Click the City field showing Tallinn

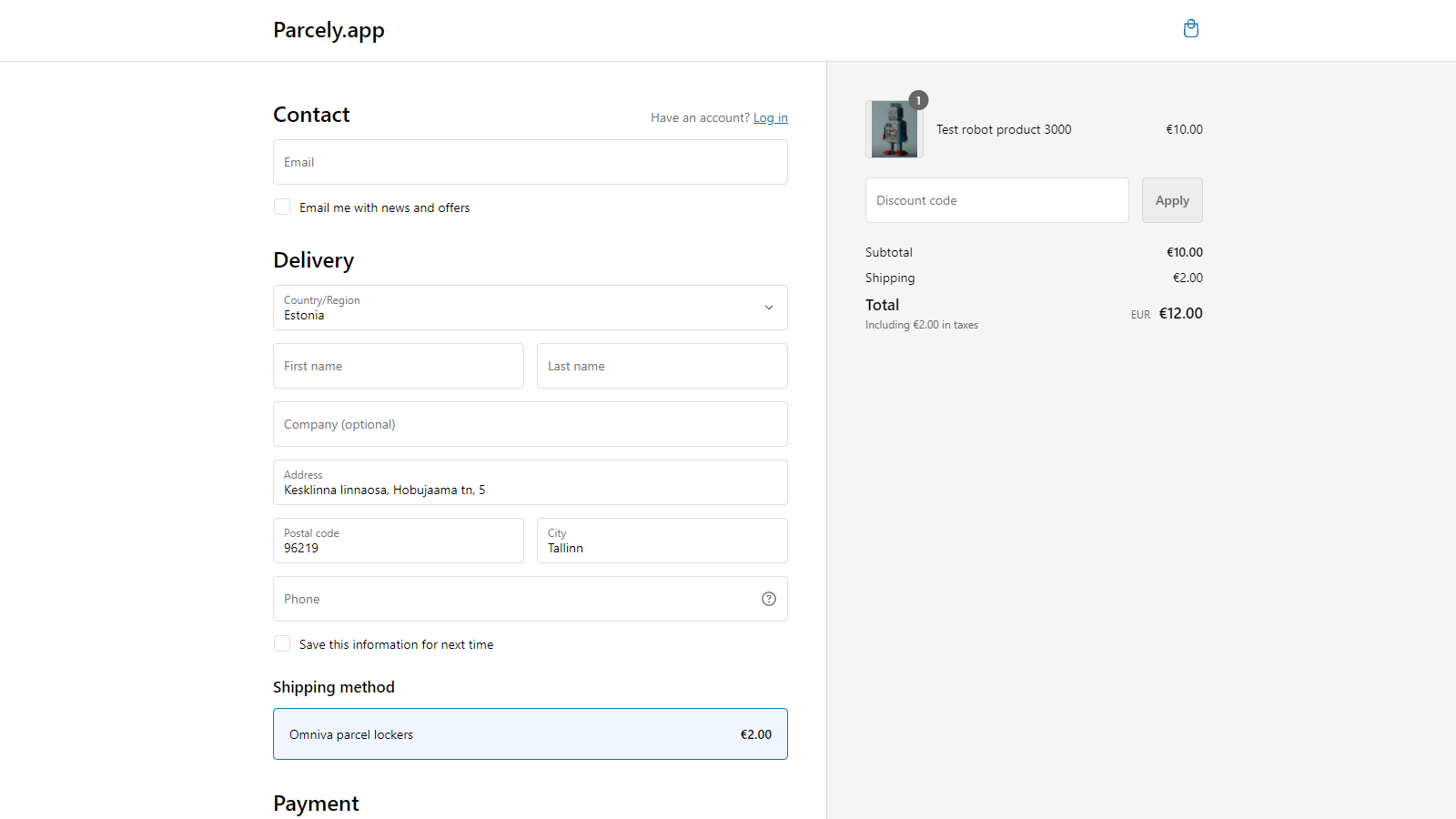(x=662, y=541)
